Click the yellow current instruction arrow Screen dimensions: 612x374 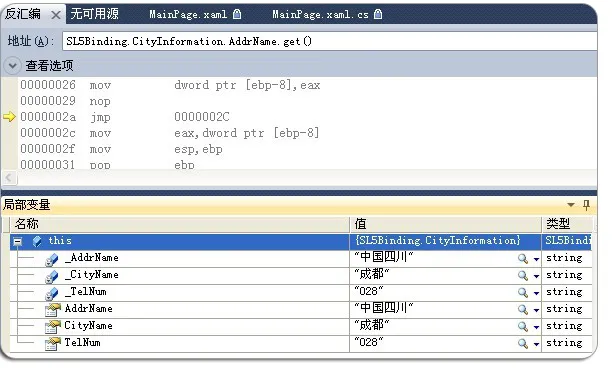click(x=9, y=116)
